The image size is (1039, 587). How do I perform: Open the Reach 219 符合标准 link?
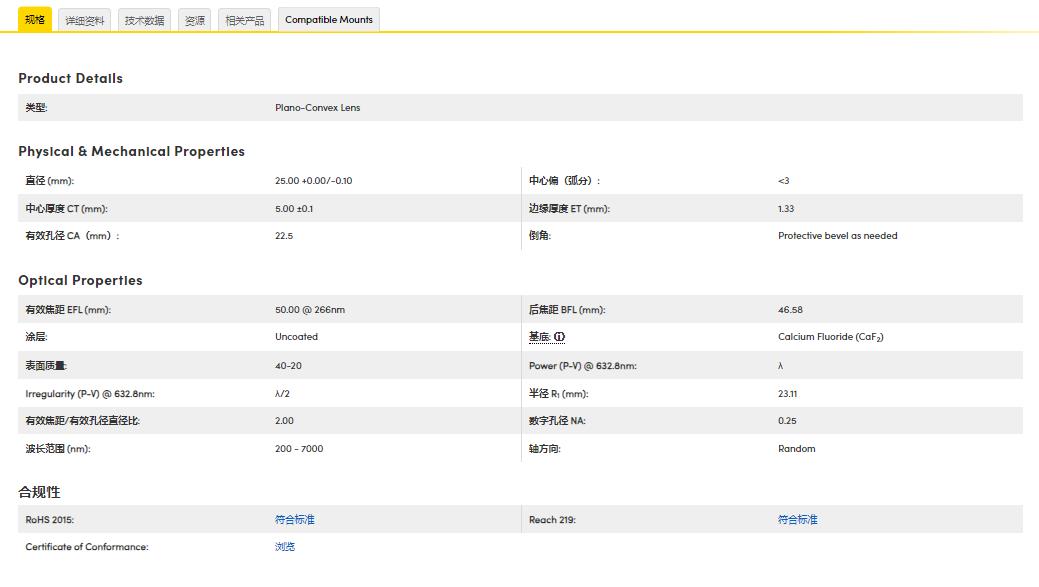tap(798, 519)
